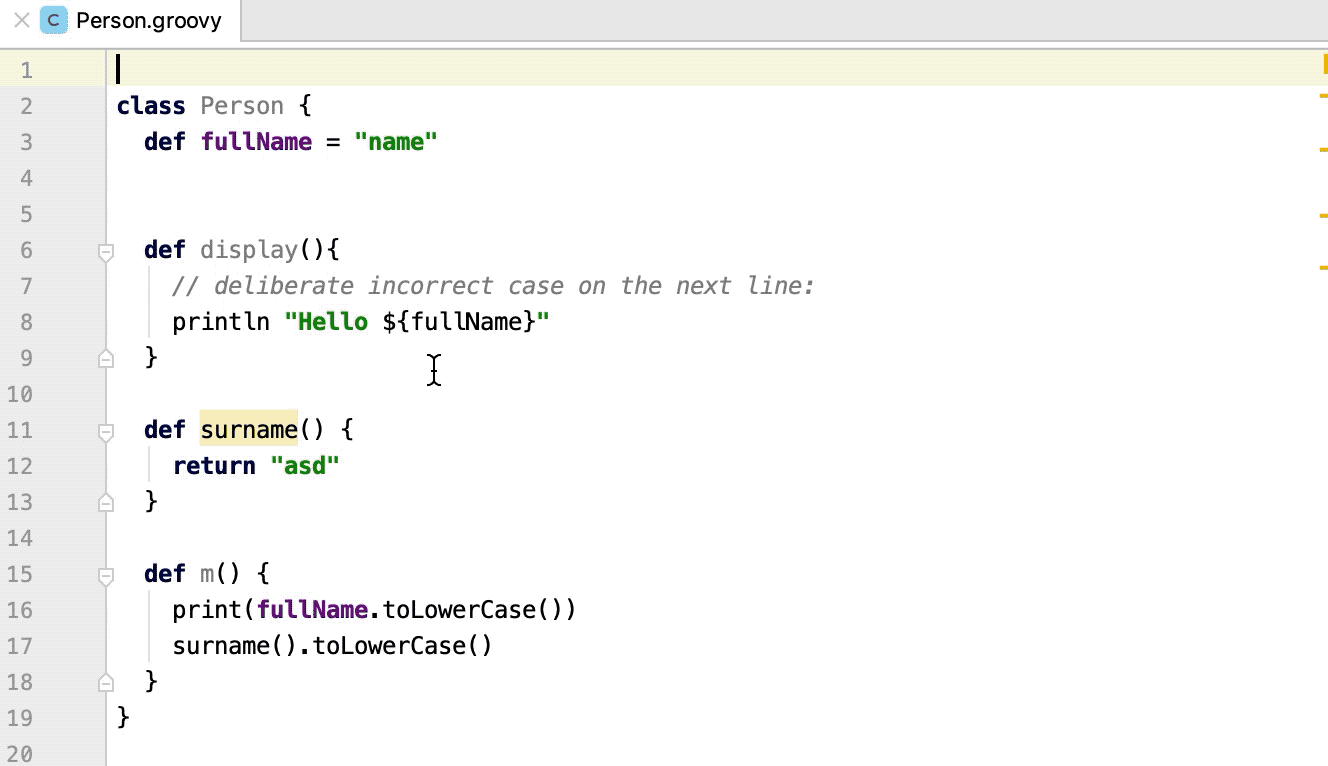Click the lowest yellow warning stripe marker

pos(1324,265)
